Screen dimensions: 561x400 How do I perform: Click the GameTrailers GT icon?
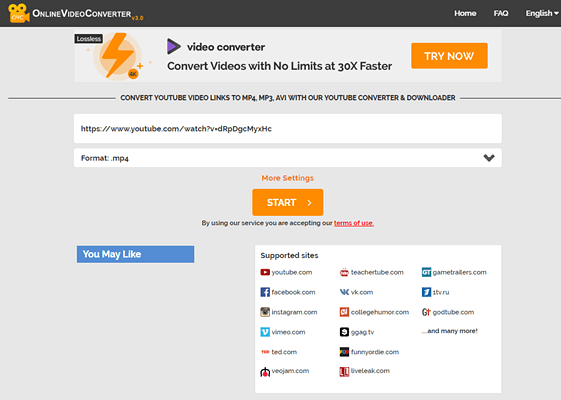click(x=426, y=272)
